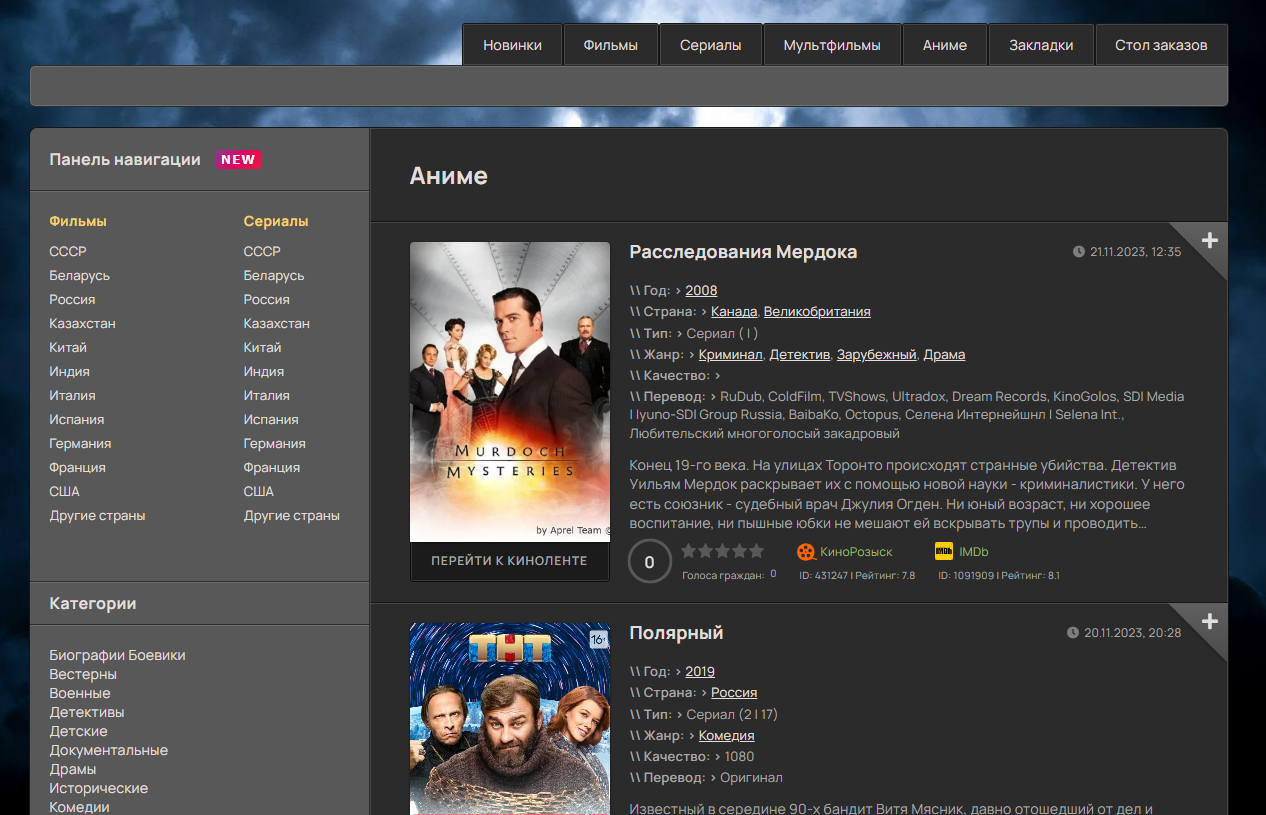Filter by the Зарубежный genre link
1266x815 pixels.
click(x=877, y=354)
